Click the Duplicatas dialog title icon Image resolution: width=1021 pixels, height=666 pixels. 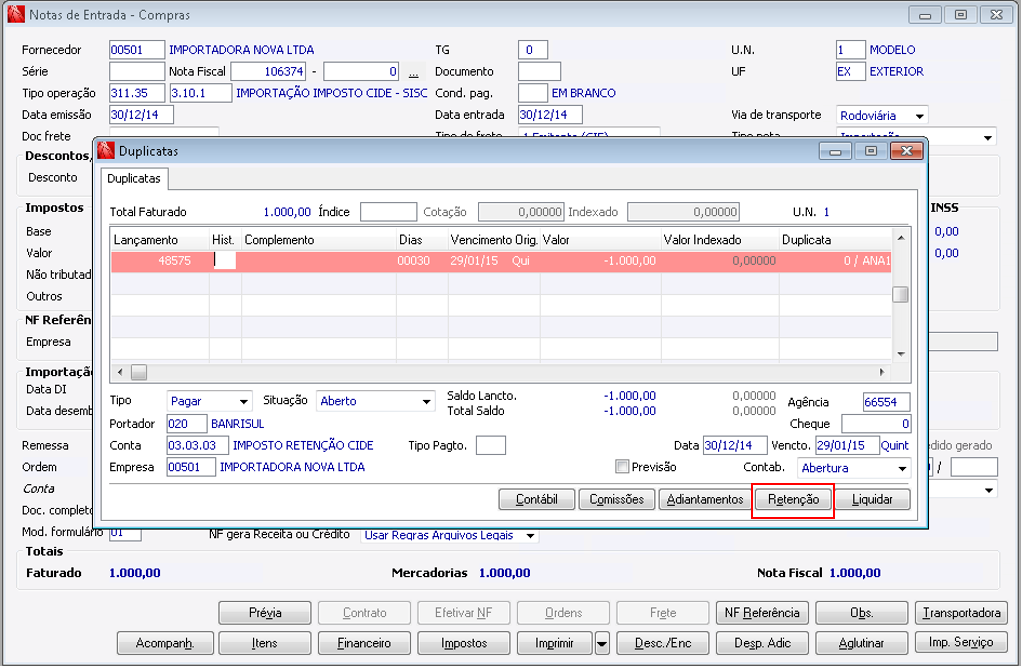[x=107, y=151]
